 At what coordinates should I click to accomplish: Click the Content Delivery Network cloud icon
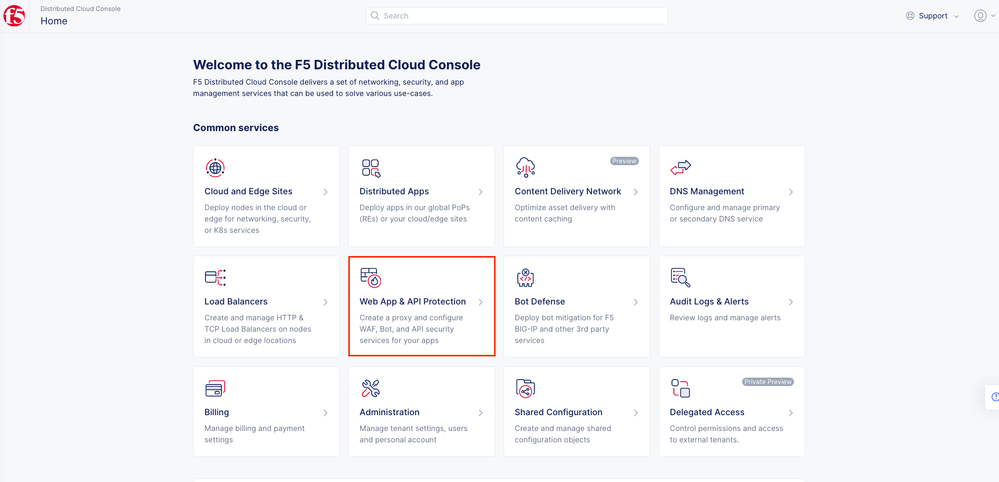(526, 167)
